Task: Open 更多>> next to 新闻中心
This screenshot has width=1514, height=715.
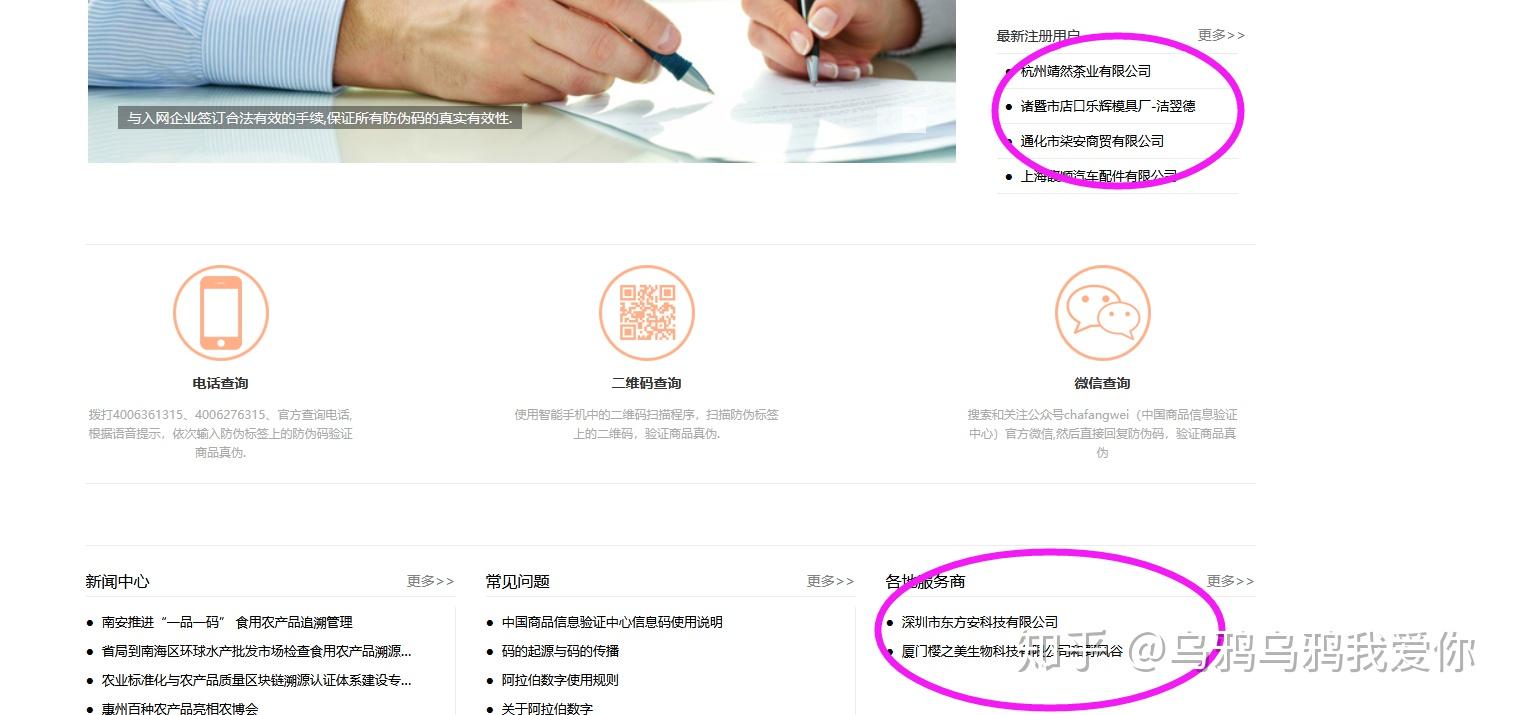Action: pyautogui.click(x=430, y=581)
